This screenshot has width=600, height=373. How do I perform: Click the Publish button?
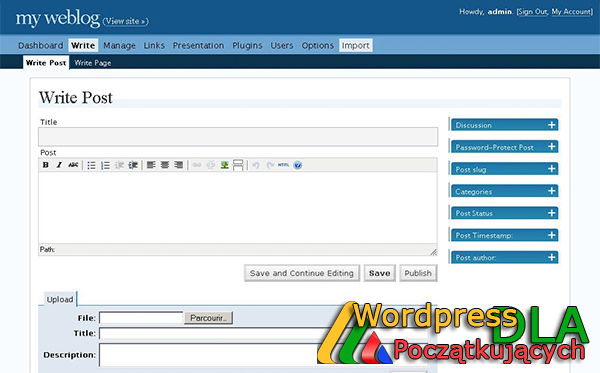(x=418, y=273)
